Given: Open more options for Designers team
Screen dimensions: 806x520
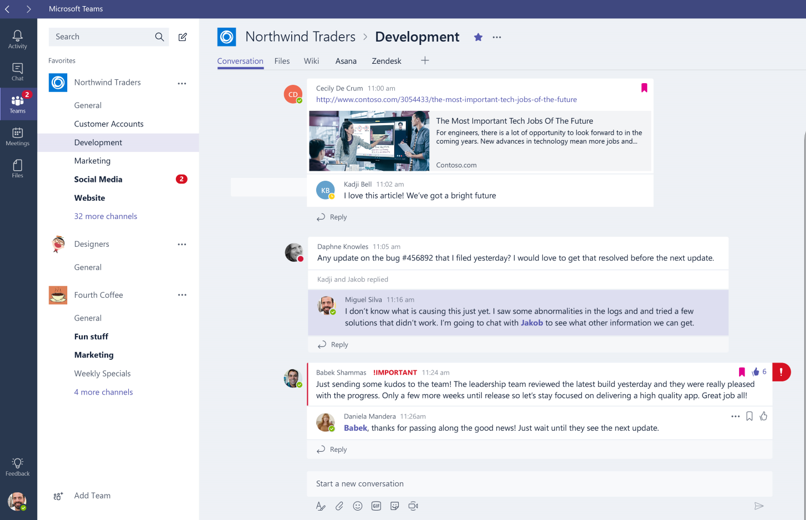Looking at the screenshot, I should point(182,244).
